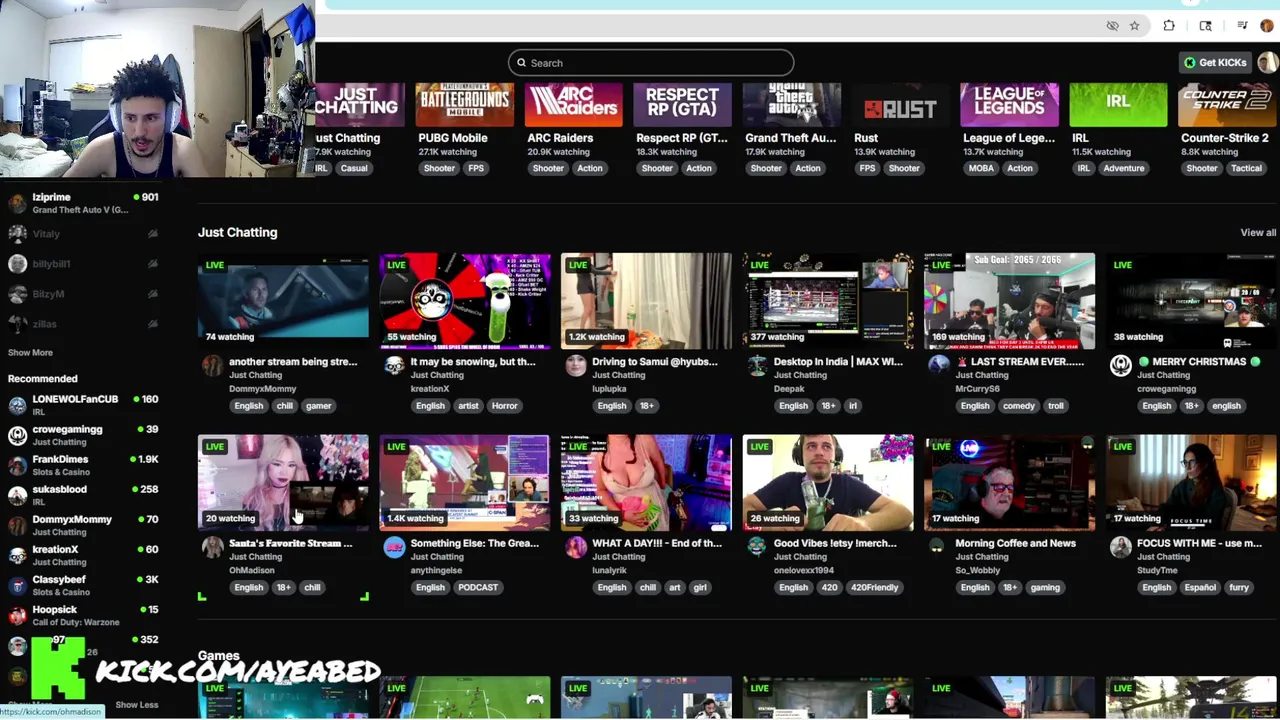
Task: Click the BilzyM offline channel in sidebar
Action: 84,294
